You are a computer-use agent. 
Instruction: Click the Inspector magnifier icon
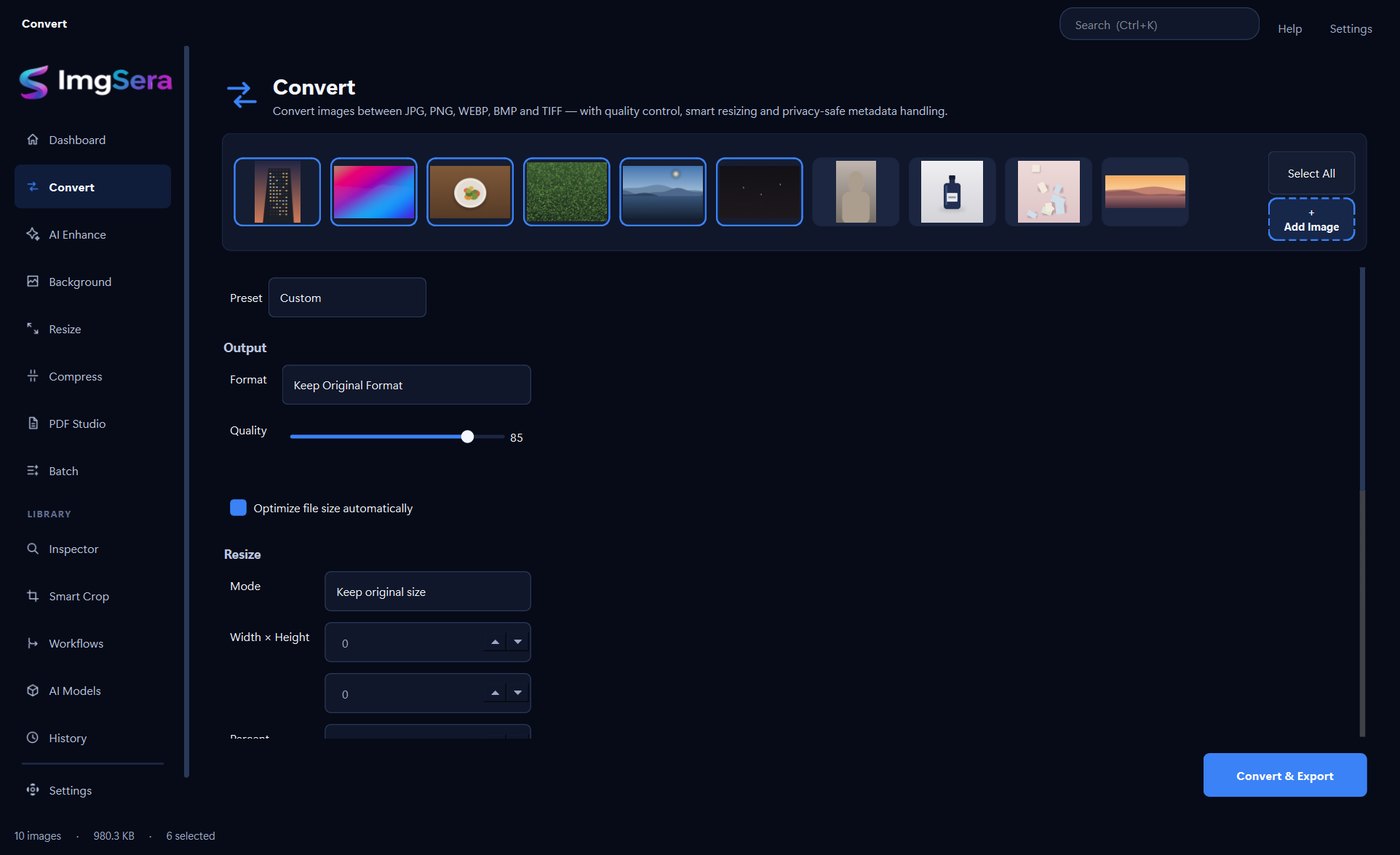coord(33,549)
